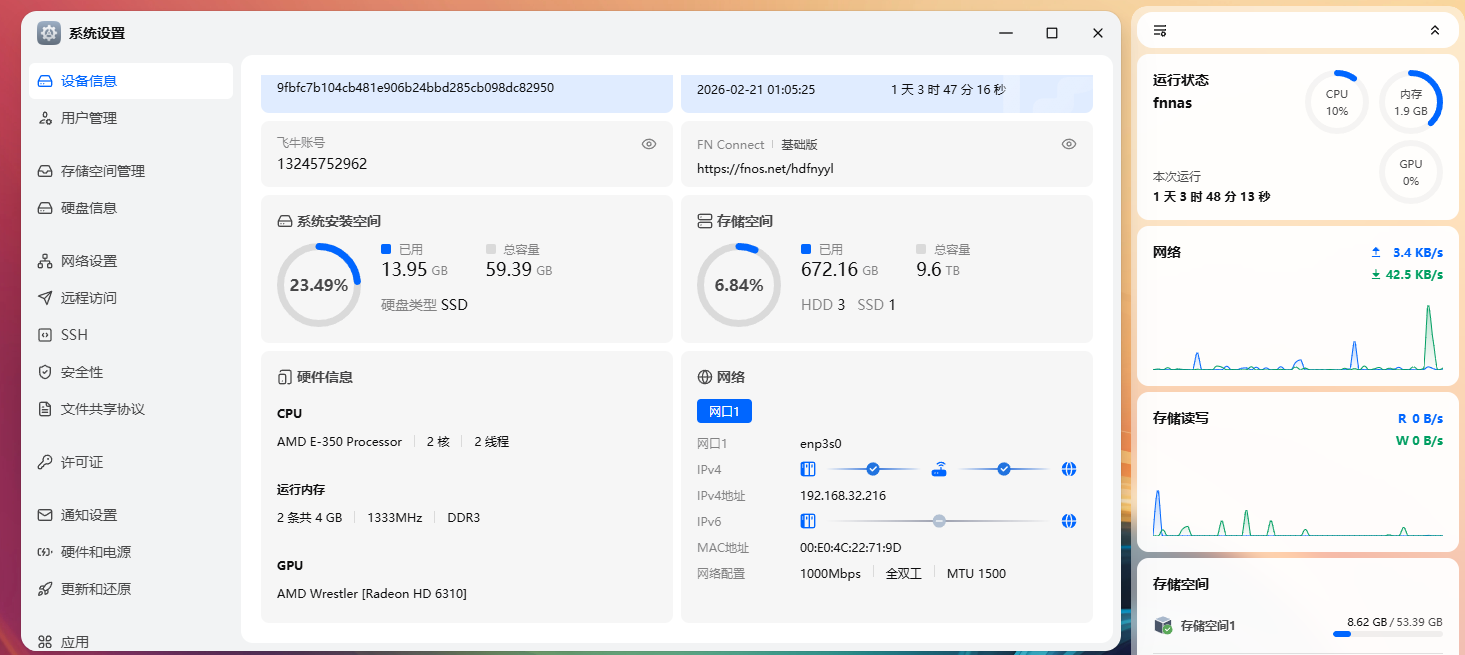
Task: Open the widget filter settings icon
Action: click(x=1159, y=30)
